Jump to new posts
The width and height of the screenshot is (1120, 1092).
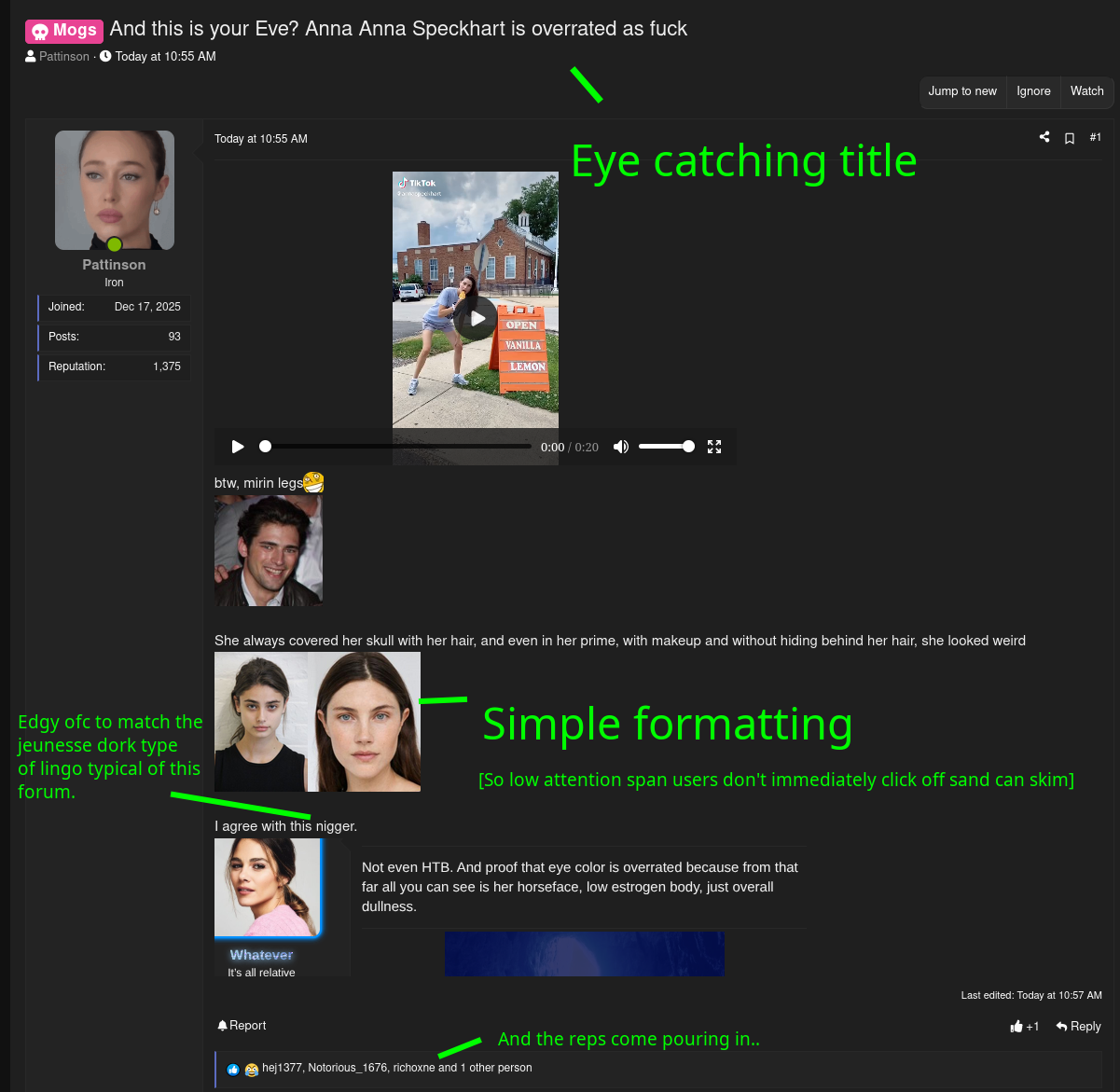pos(962,91)
